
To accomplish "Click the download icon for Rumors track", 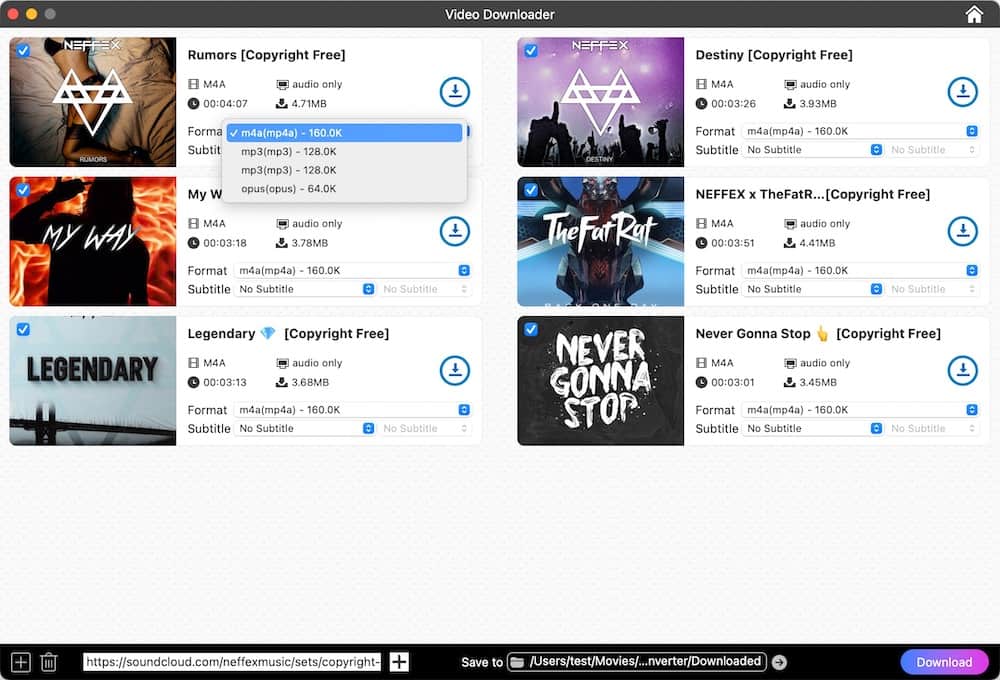I will (455, 91).
